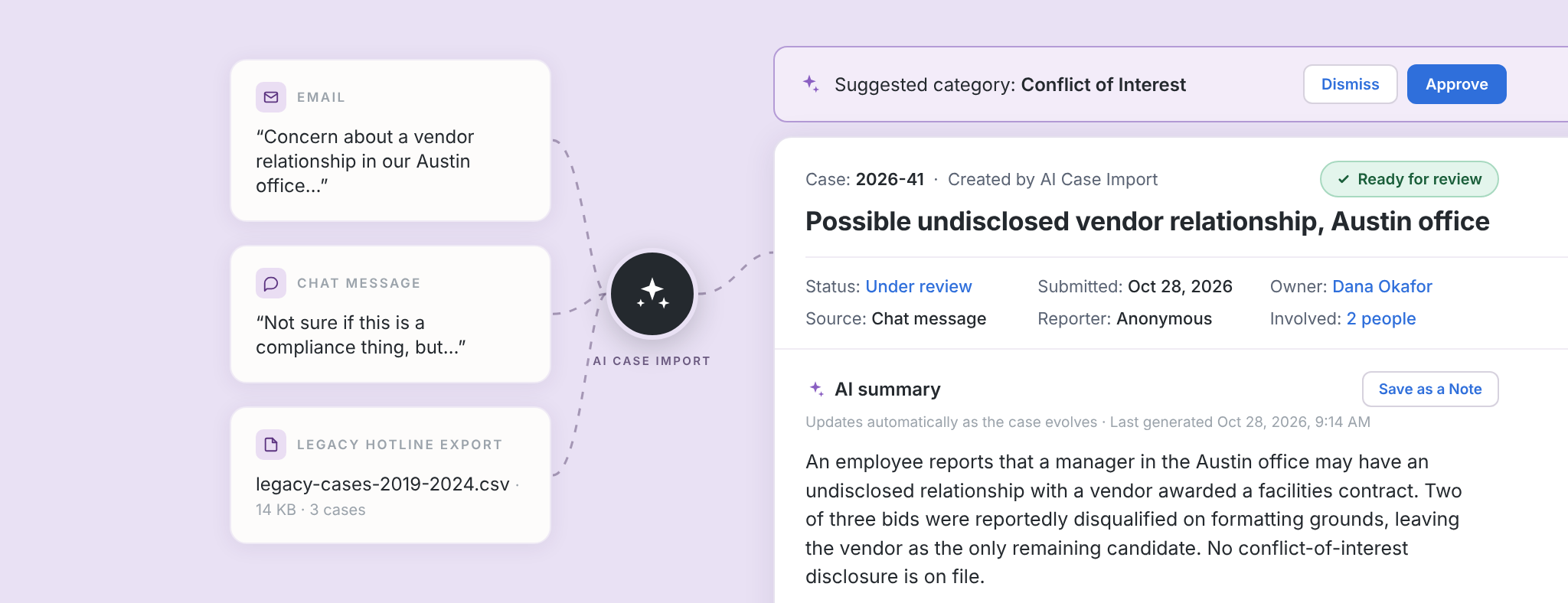Click "Created by AI Case Import" text
Image resolution: width=1568 pixels, height=603 pixels.
coord(1052,179)
